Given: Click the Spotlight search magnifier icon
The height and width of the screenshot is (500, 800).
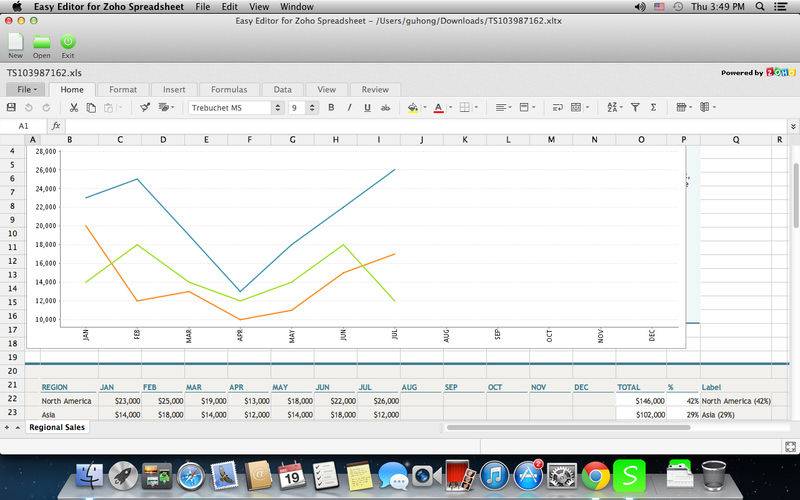Looking at the screenshot, I should pyautogui.click(x=760, y=7).
